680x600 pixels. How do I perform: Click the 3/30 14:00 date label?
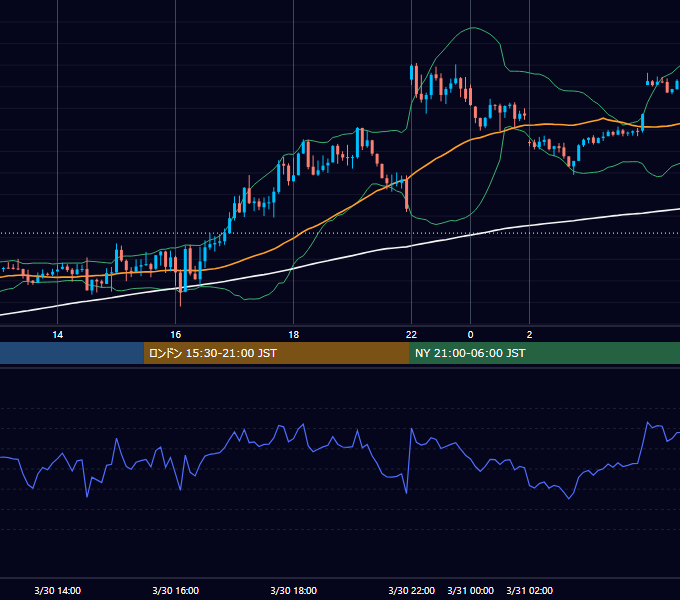click(57, 590)
